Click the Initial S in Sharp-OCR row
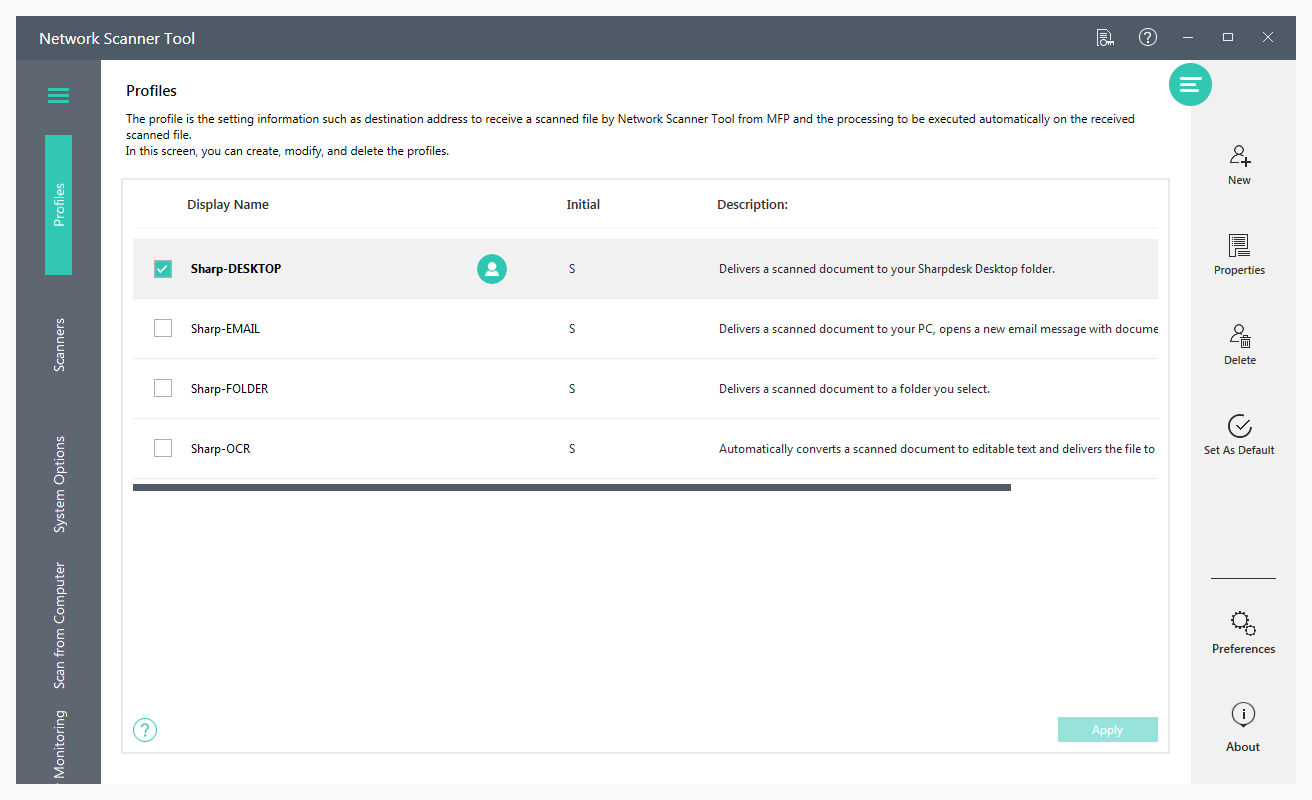Viewport: 1312px width, 800px height. click(572, 449)
